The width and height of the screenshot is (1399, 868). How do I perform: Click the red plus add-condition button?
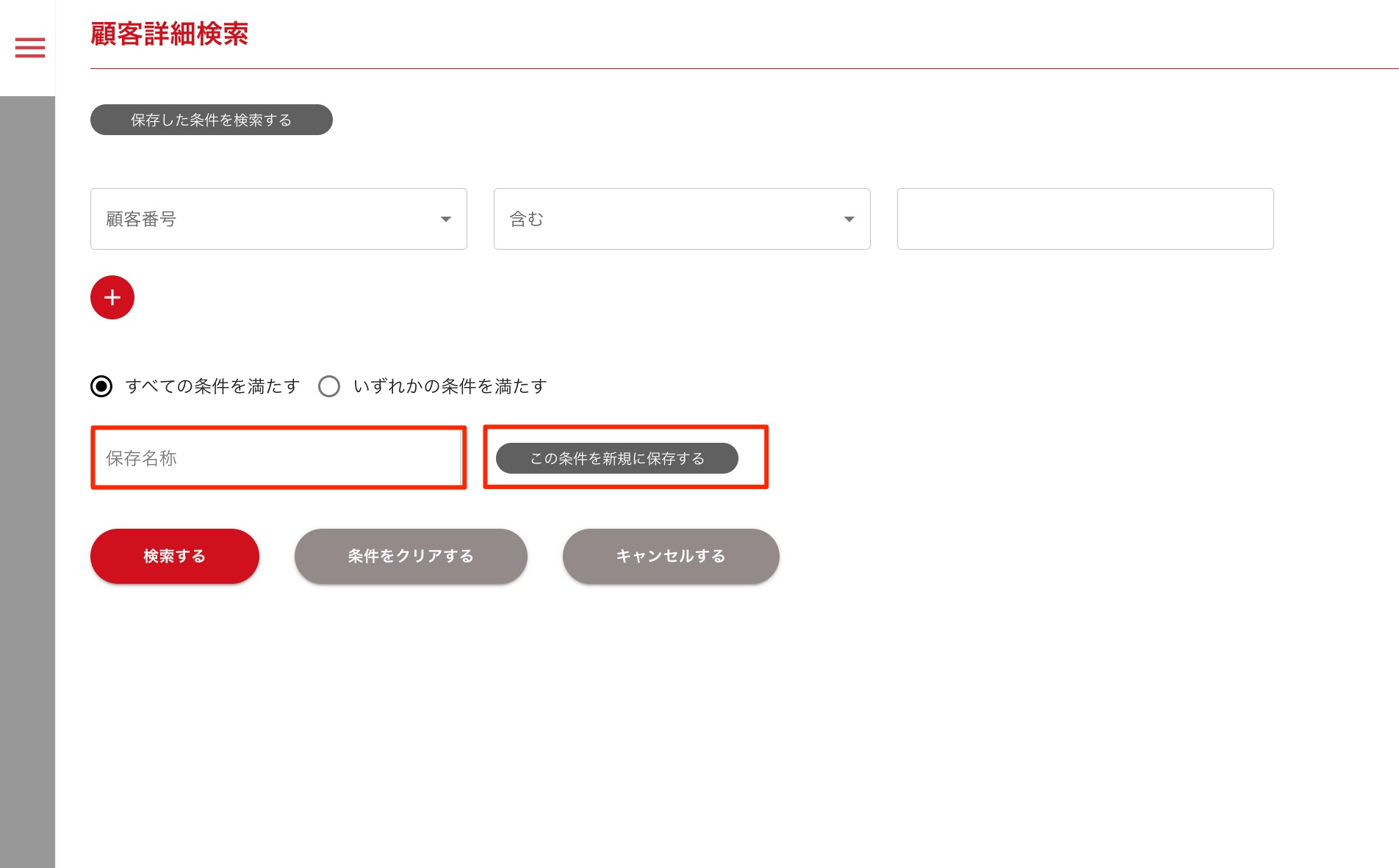click(112, 297)
